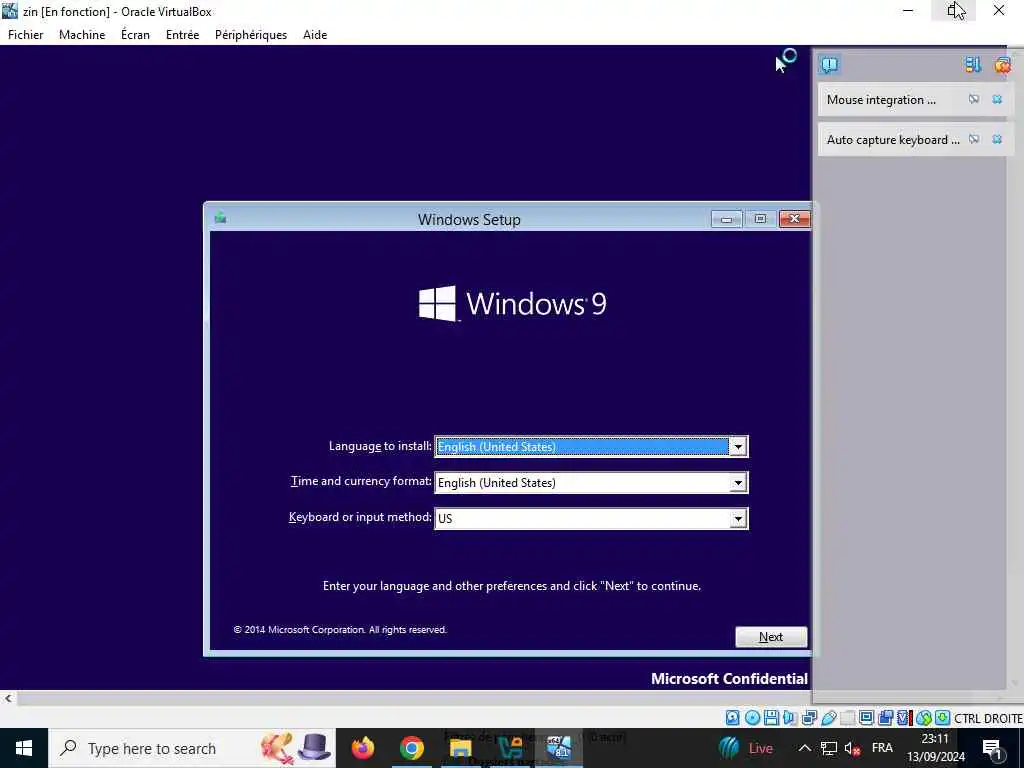
Task: Minimize the Oracle VirtualBox window
Action: (908, 10)
